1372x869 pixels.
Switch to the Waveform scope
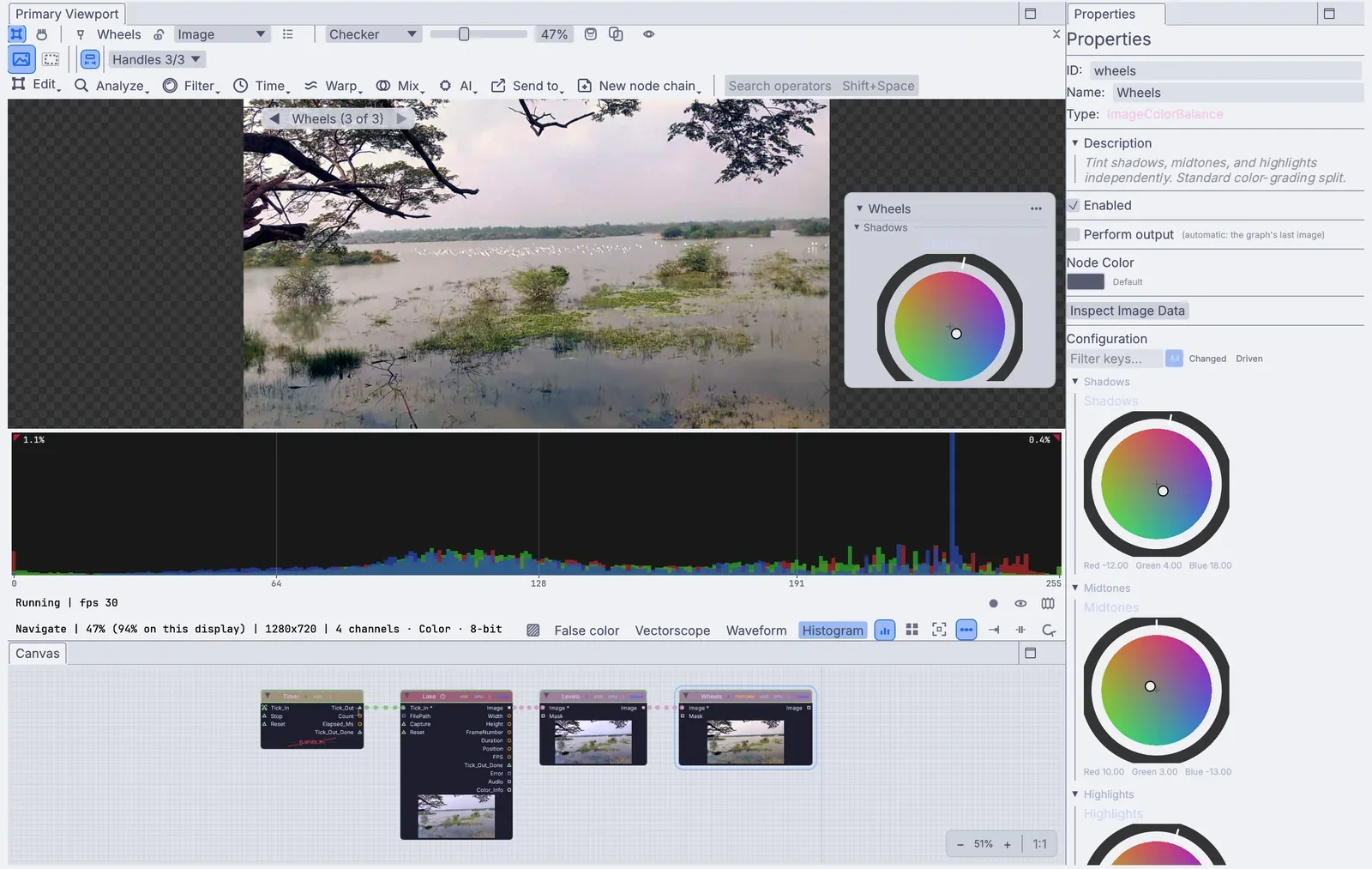pos(756,631)
